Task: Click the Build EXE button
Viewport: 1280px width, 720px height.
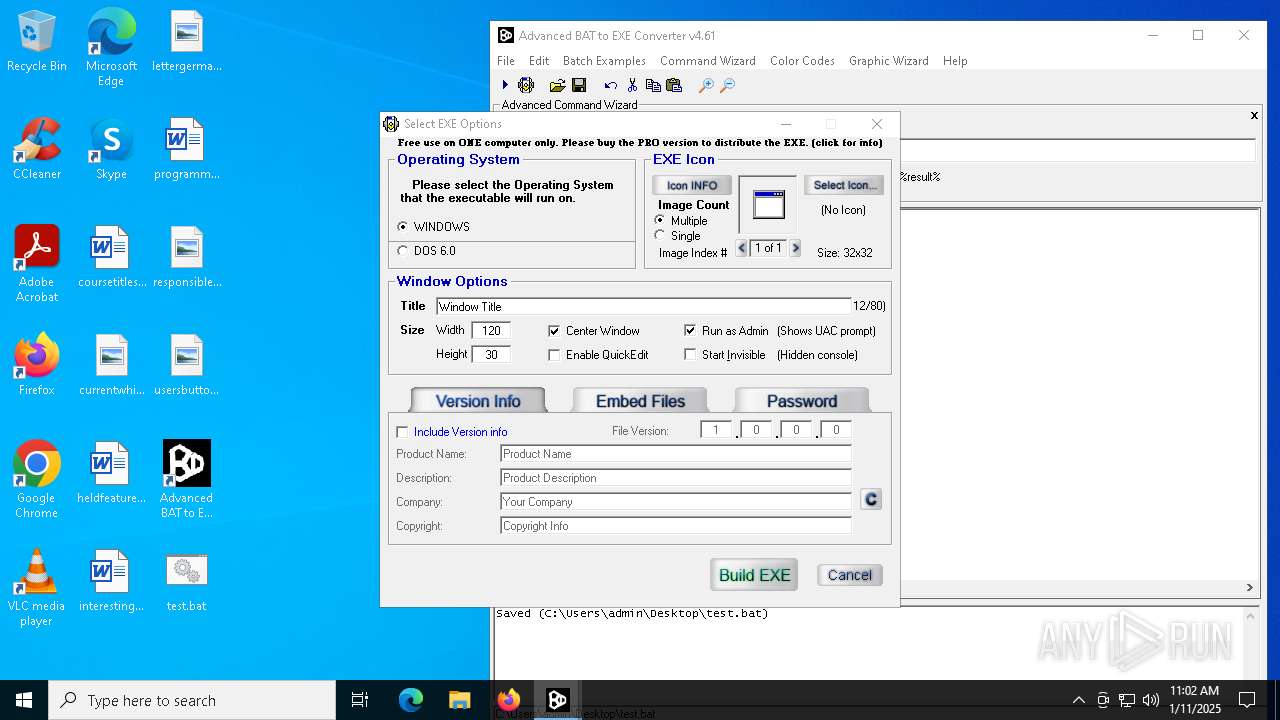Action: tap(754, 575)
